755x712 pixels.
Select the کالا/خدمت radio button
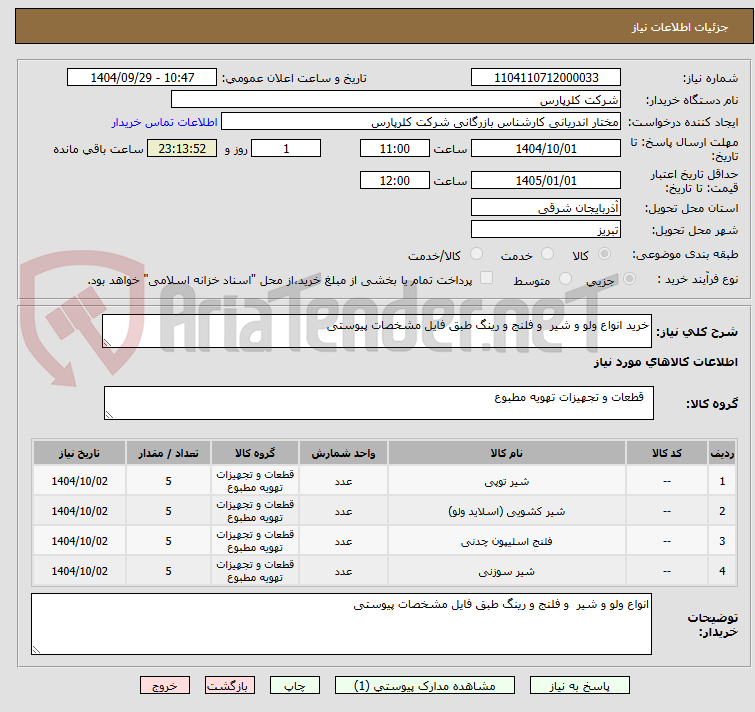(476, 254)
